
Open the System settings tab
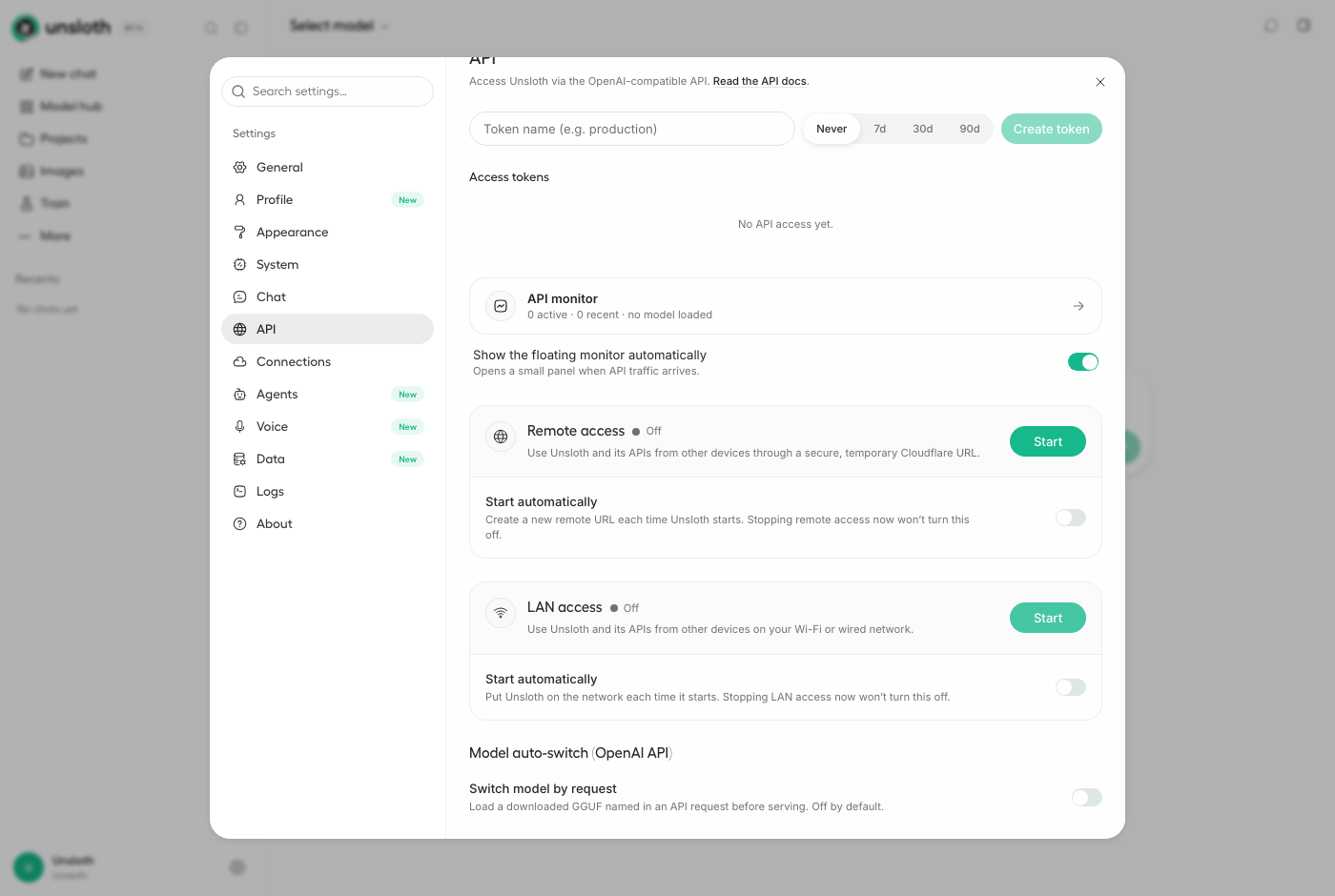point(327,264)
